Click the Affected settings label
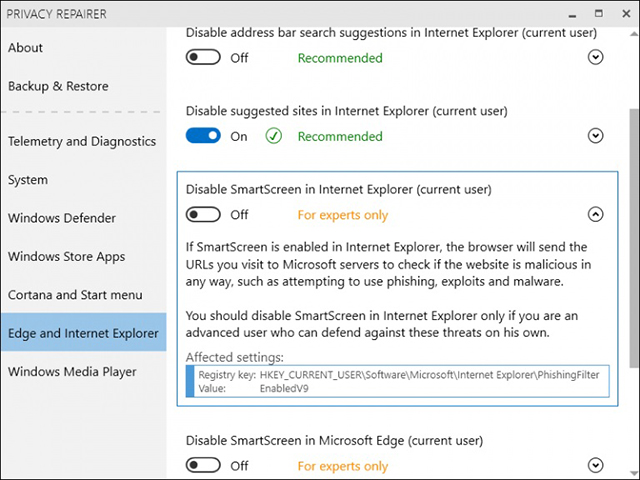The height and width of the screenshot is (480, 640). tap(235, 358)
